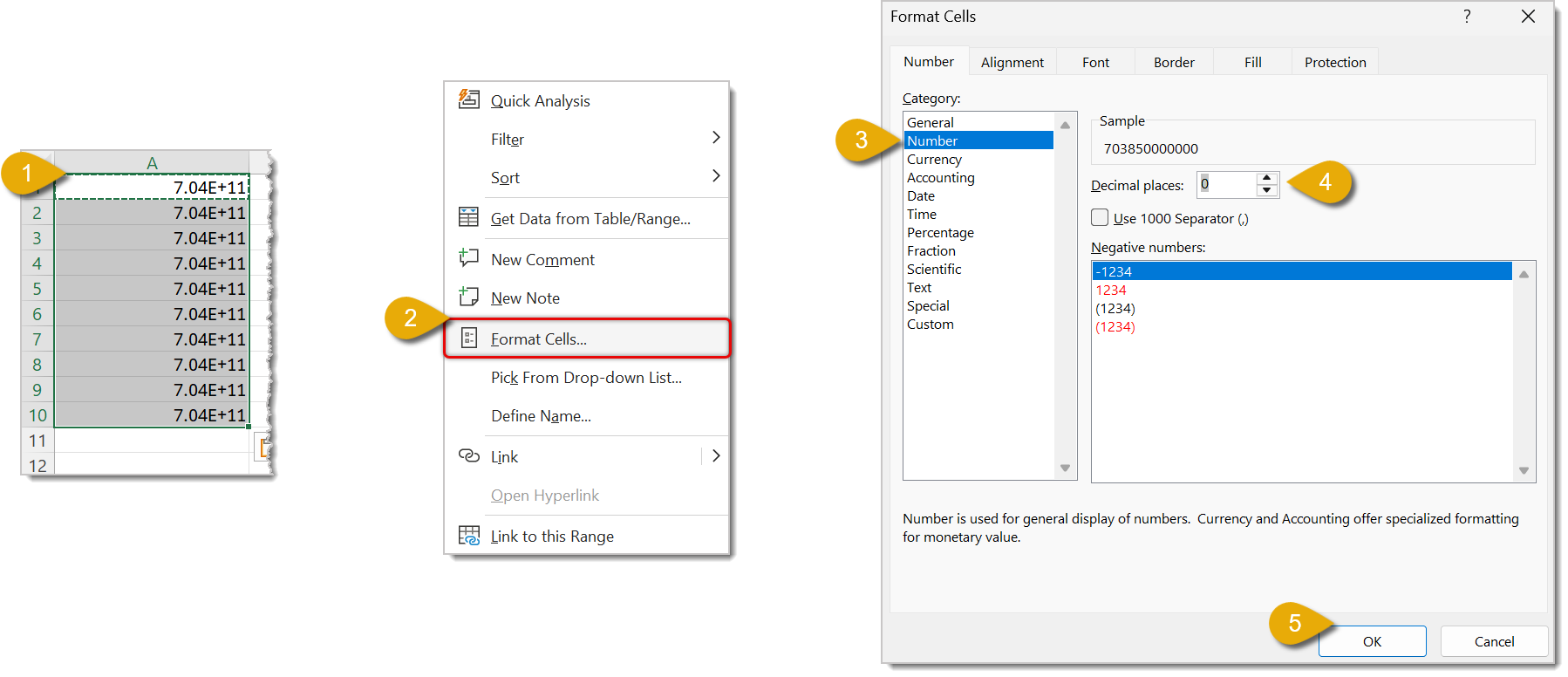Choose Quick Analysis from context menu
Viewport: 1568px width, 677px height.
[x=587, y=100]
